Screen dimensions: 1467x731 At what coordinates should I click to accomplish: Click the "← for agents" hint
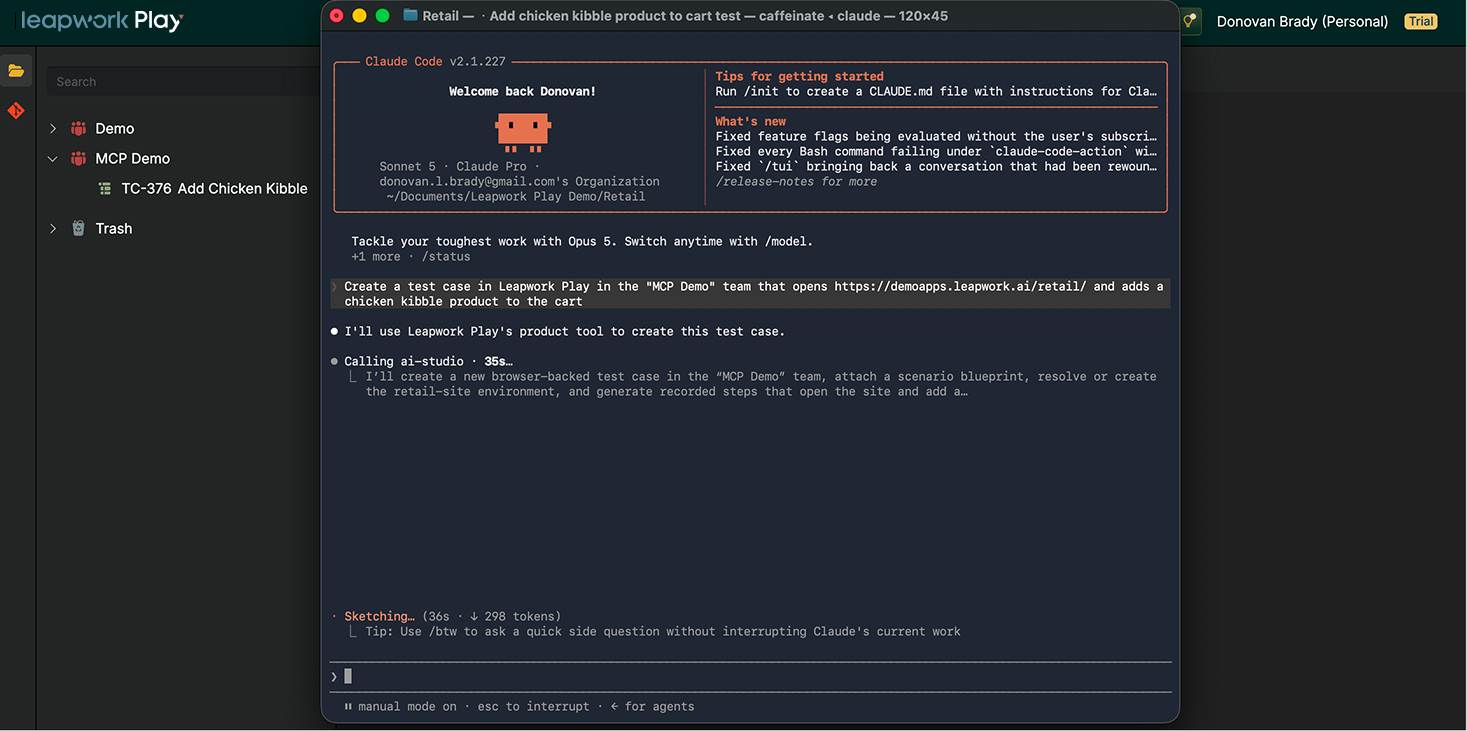[652, 706]
